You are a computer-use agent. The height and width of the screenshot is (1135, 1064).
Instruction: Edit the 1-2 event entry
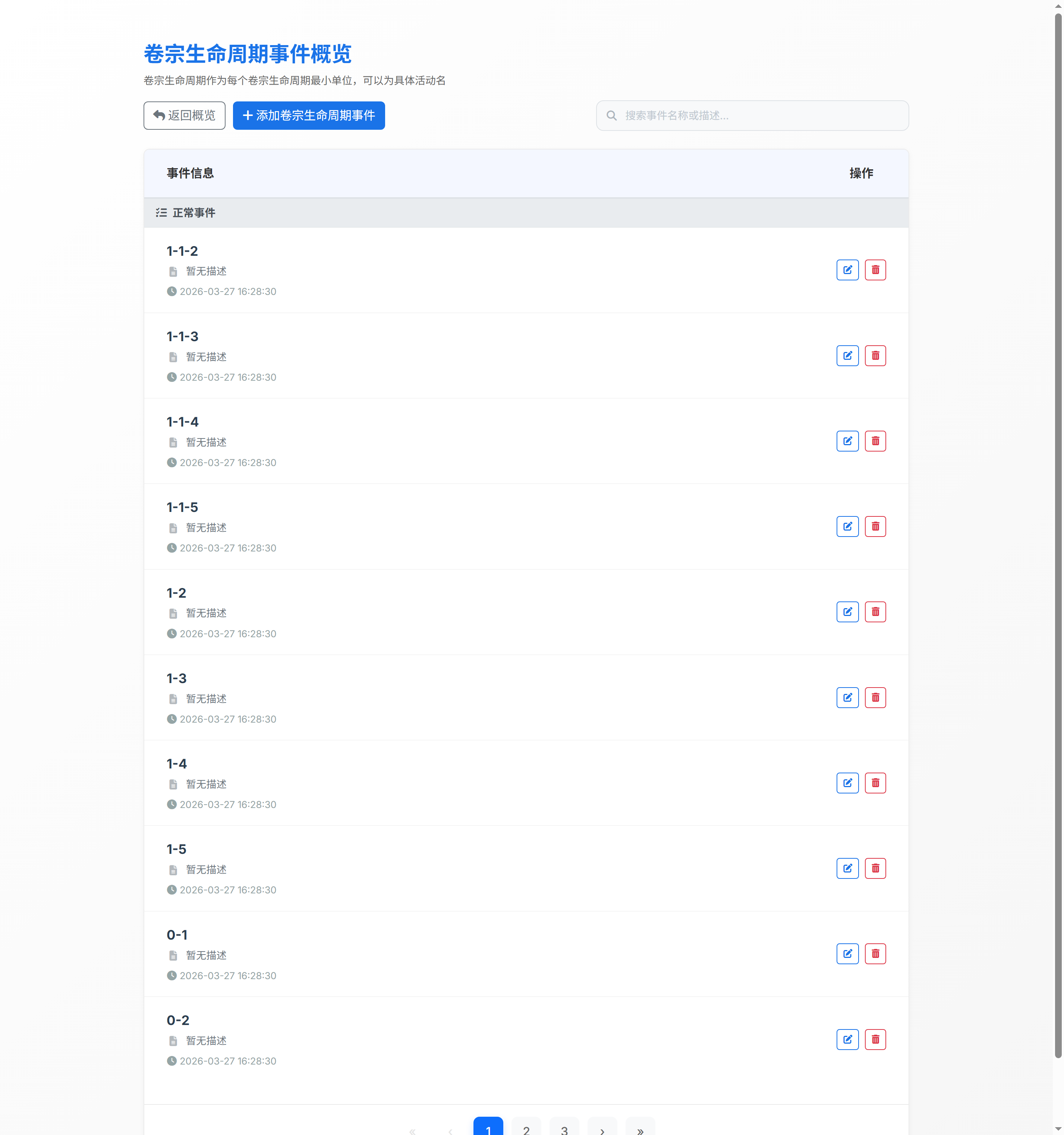click(847, 612)
